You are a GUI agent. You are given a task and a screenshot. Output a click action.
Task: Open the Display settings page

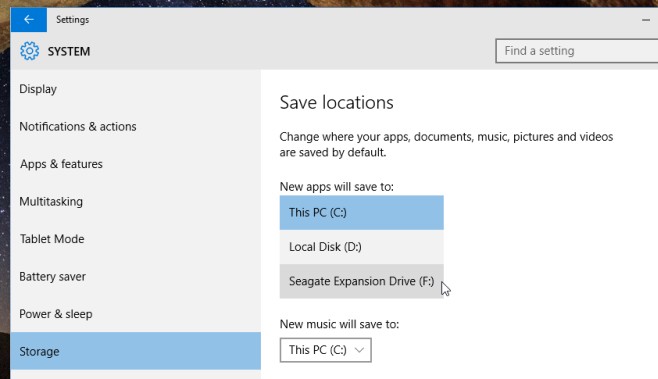coord(136,89)
